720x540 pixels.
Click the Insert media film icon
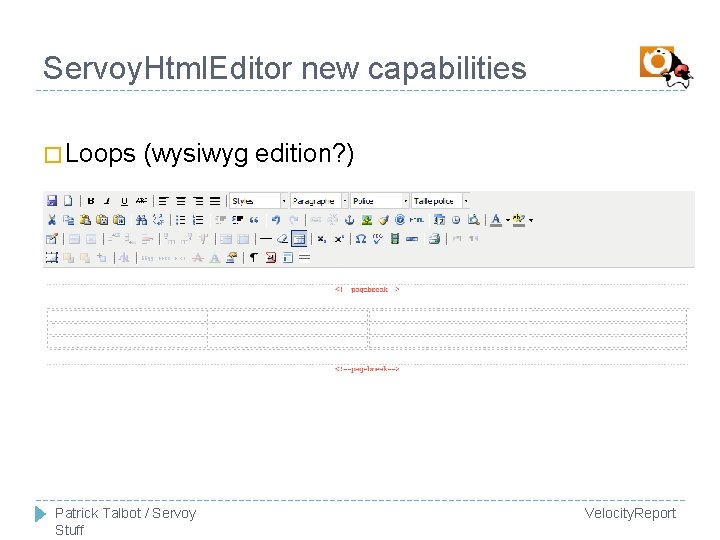(x=394, y=239)
